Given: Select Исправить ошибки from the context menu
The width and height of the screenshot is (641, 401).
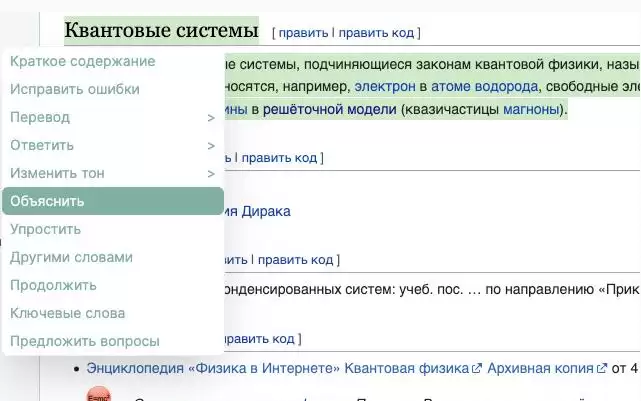Looking at the screenshot, I should pos(113,89).
